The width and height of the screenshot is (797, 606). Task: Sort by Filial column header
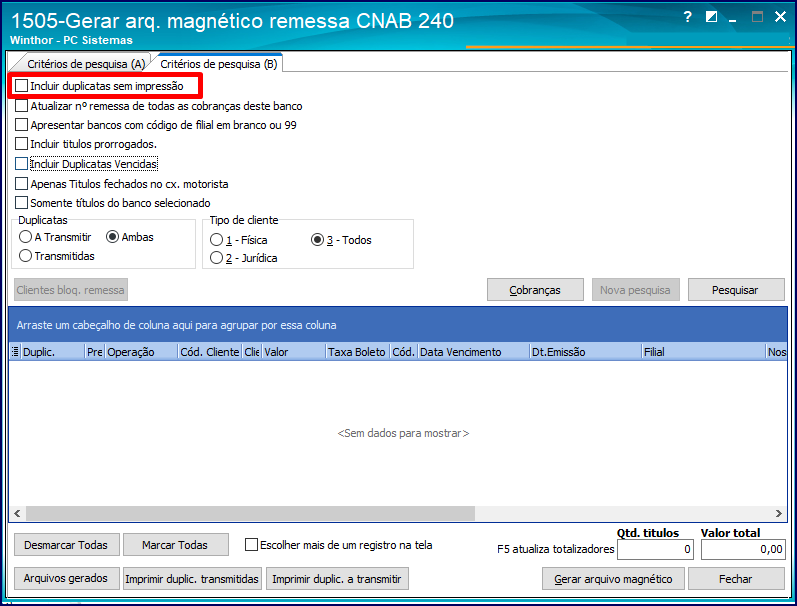click(703, 352)
